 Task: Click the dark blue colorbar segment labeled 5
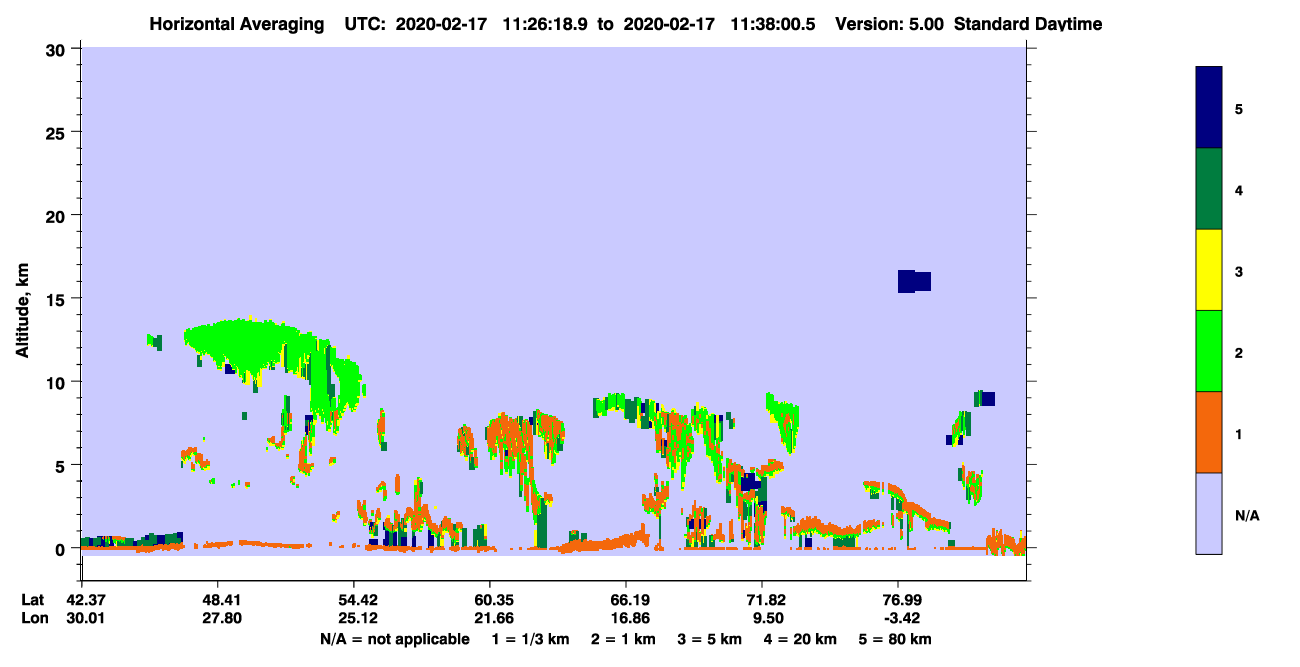pos(1209,108)
